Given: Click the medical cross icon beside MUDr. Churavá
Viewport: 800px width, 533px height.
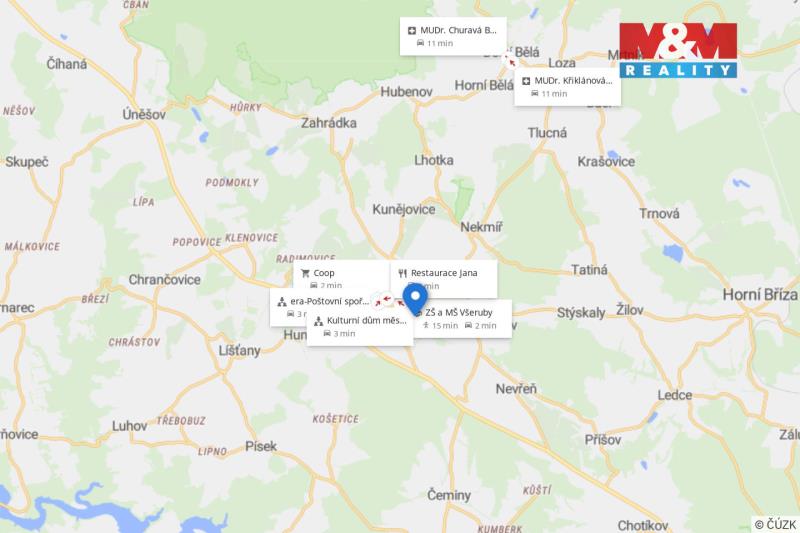Looking at the screenshot, I should pyautogui.click(x=412, y=31).
